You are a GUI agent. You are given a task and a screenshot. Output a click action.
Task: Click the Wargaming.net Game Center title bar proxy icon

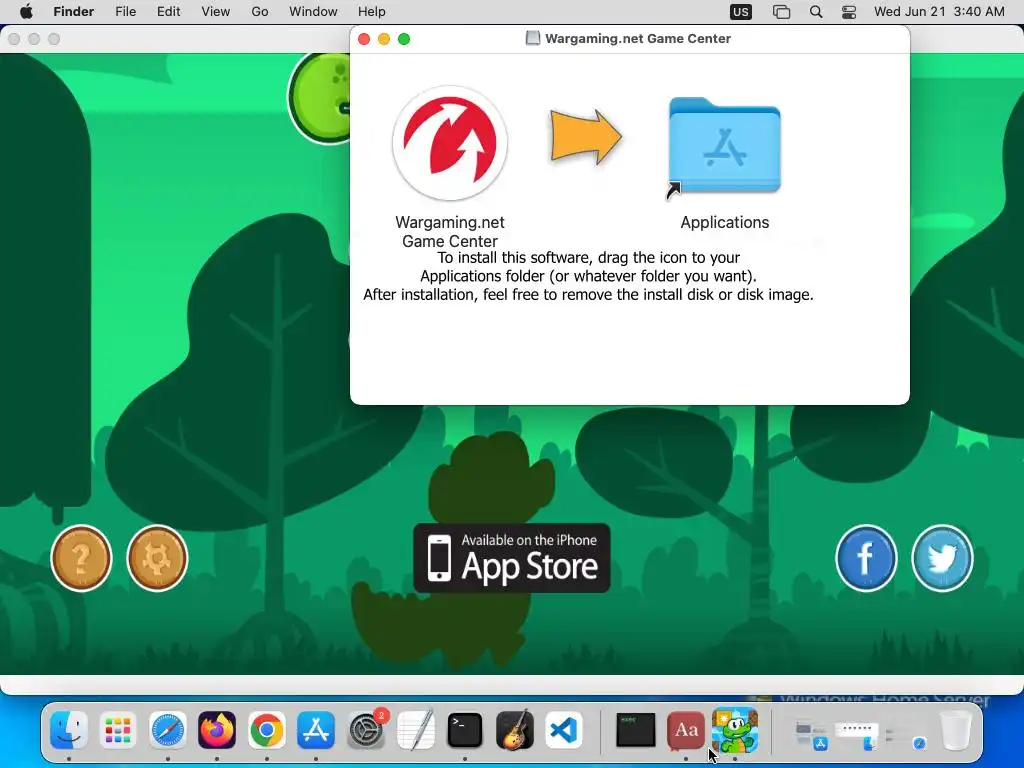click(x=533, y=39)
